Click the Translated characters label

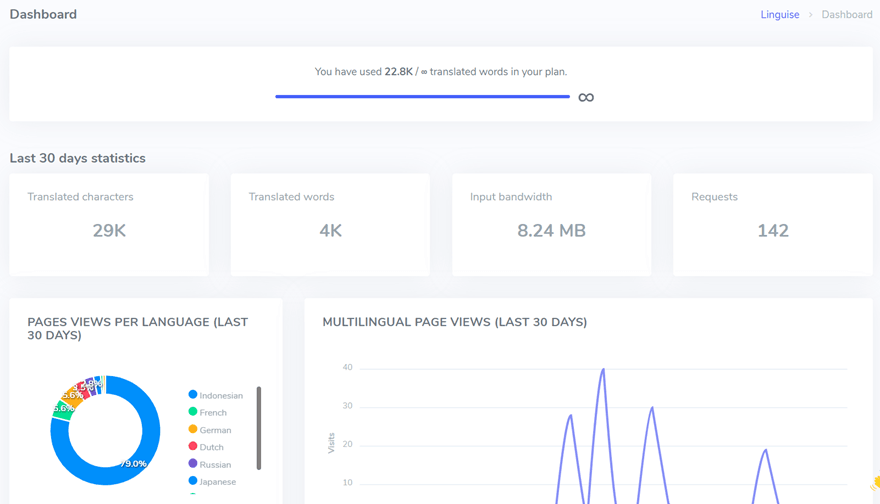80,197
